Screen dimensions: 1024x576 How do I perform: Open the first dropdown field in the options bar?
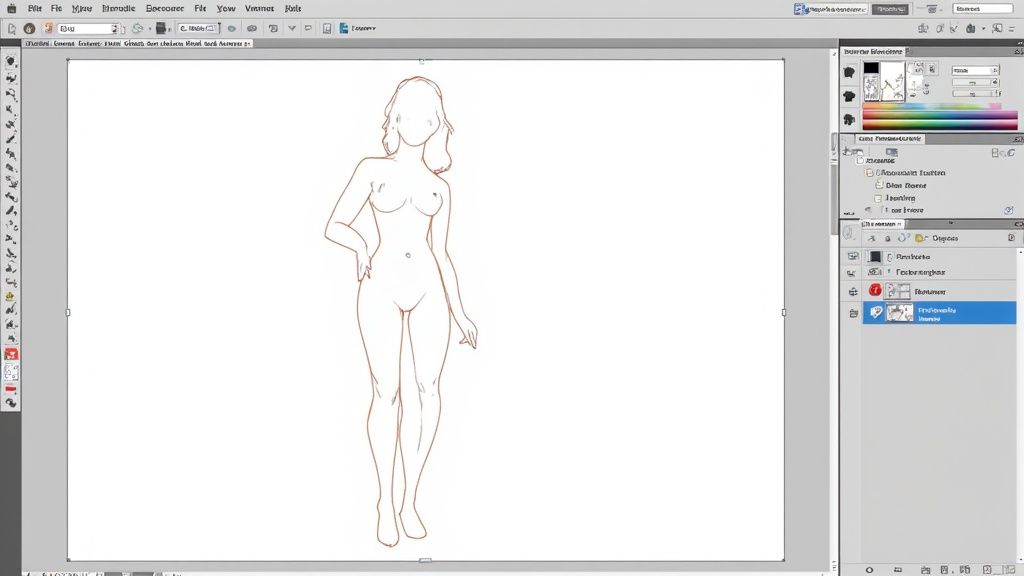(x=88, y=29)
